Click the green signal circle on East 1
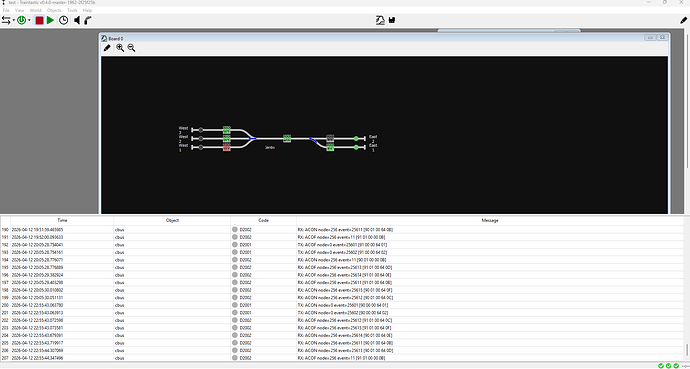The image size is (690, 369). point(356,147)
